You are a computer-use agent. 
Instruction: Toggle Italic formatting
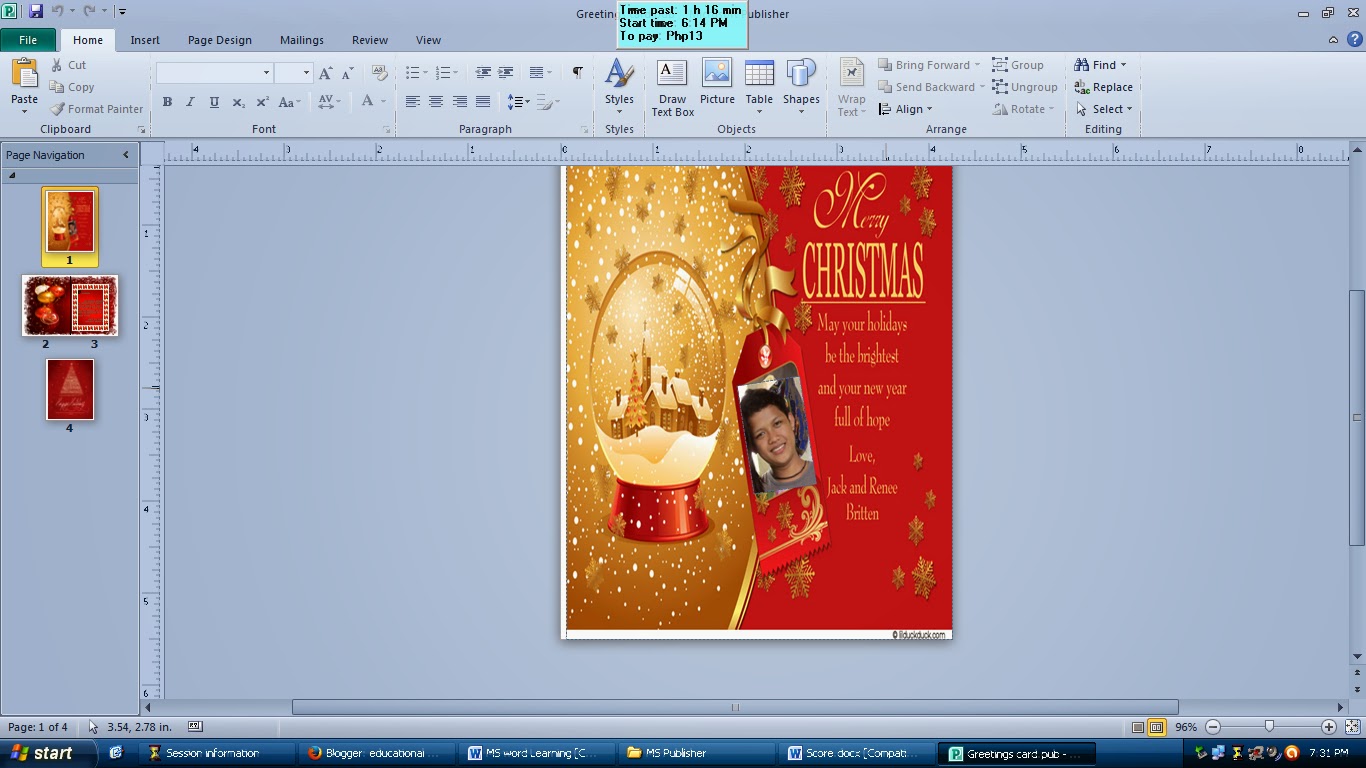pos(190,102)
